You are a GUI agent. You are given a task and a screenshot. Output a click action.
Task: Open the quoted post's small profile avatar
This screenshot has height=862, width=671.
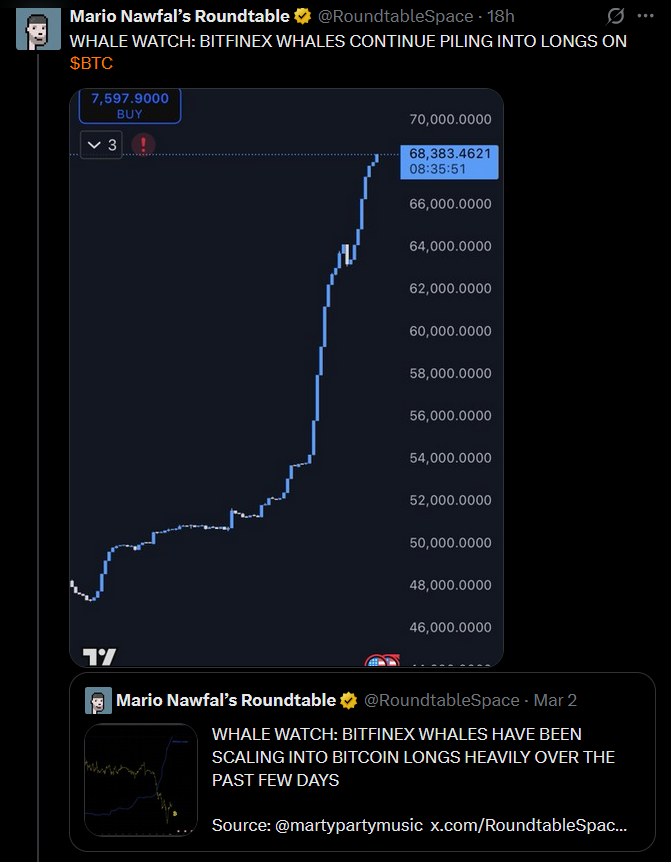point(98,700)
